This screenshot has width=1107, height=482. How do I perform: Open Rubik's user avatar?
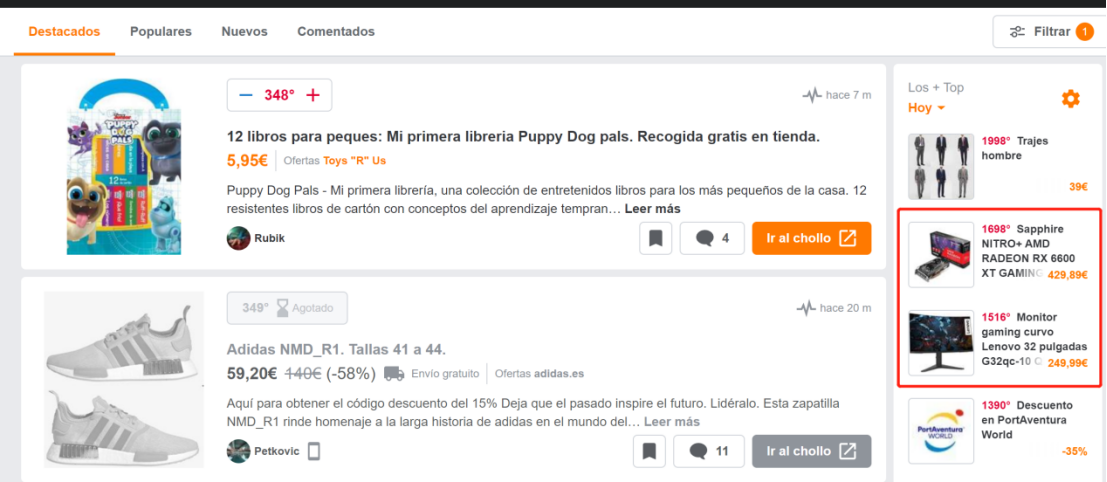pos(239,239)
